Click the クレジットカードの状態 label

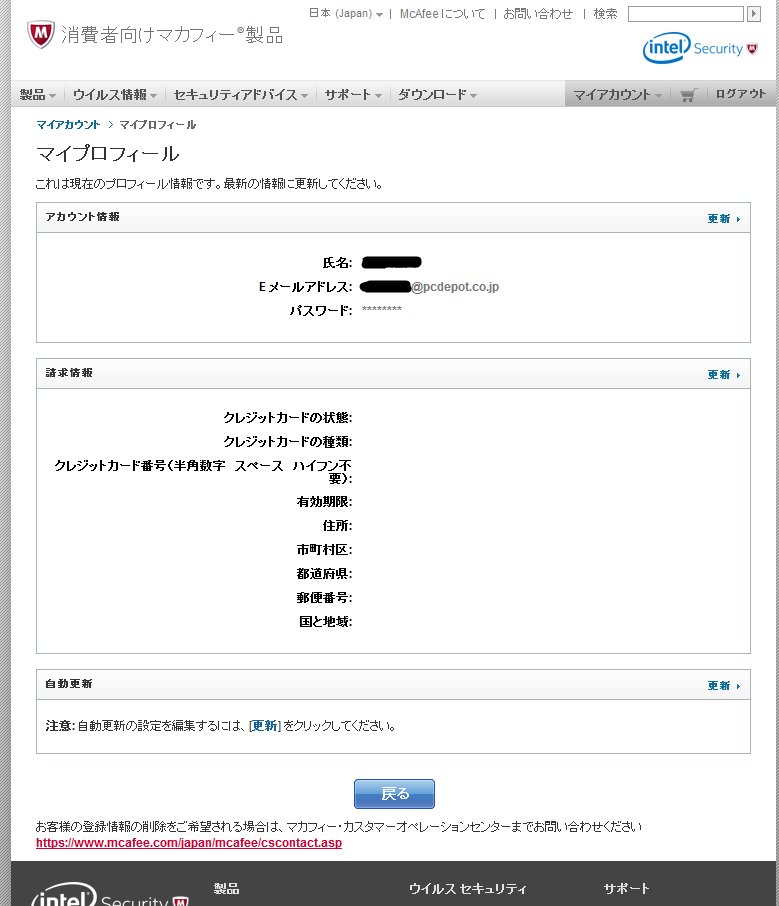pos(288,417)
